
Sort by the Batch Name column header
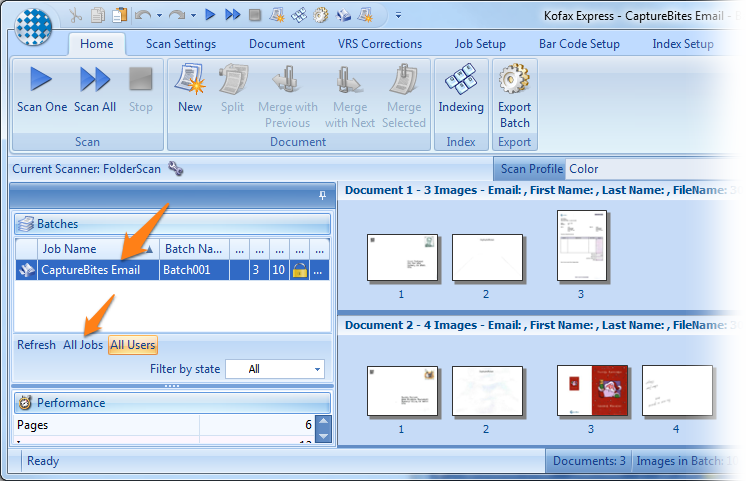(x=194, y=249)
